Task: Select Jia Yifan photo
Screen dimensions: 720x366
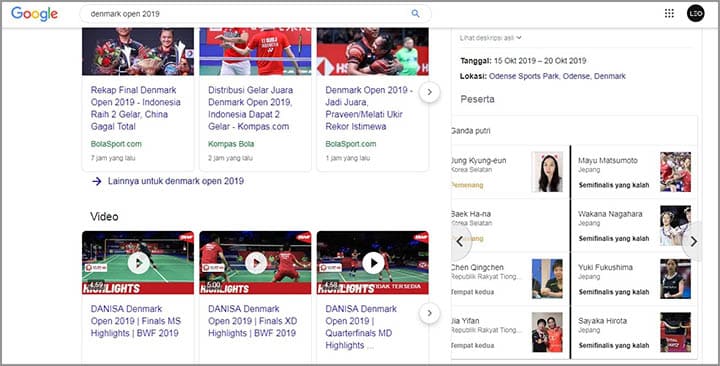Action: click(x=547, y=332)
